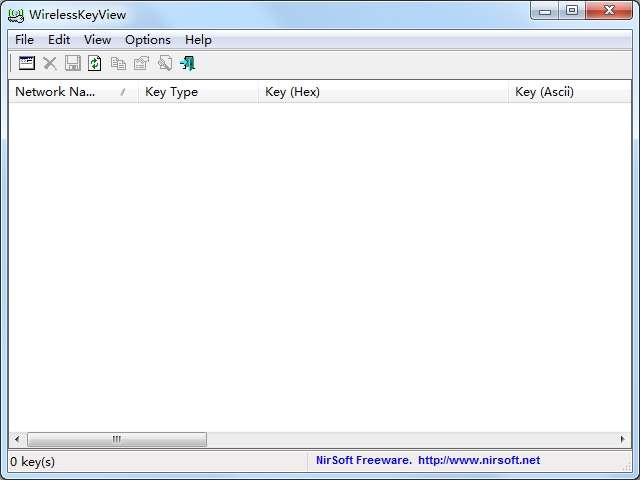Open the Help menu
640x480 pixels.
pyautogui.click(x=198, y=40)
